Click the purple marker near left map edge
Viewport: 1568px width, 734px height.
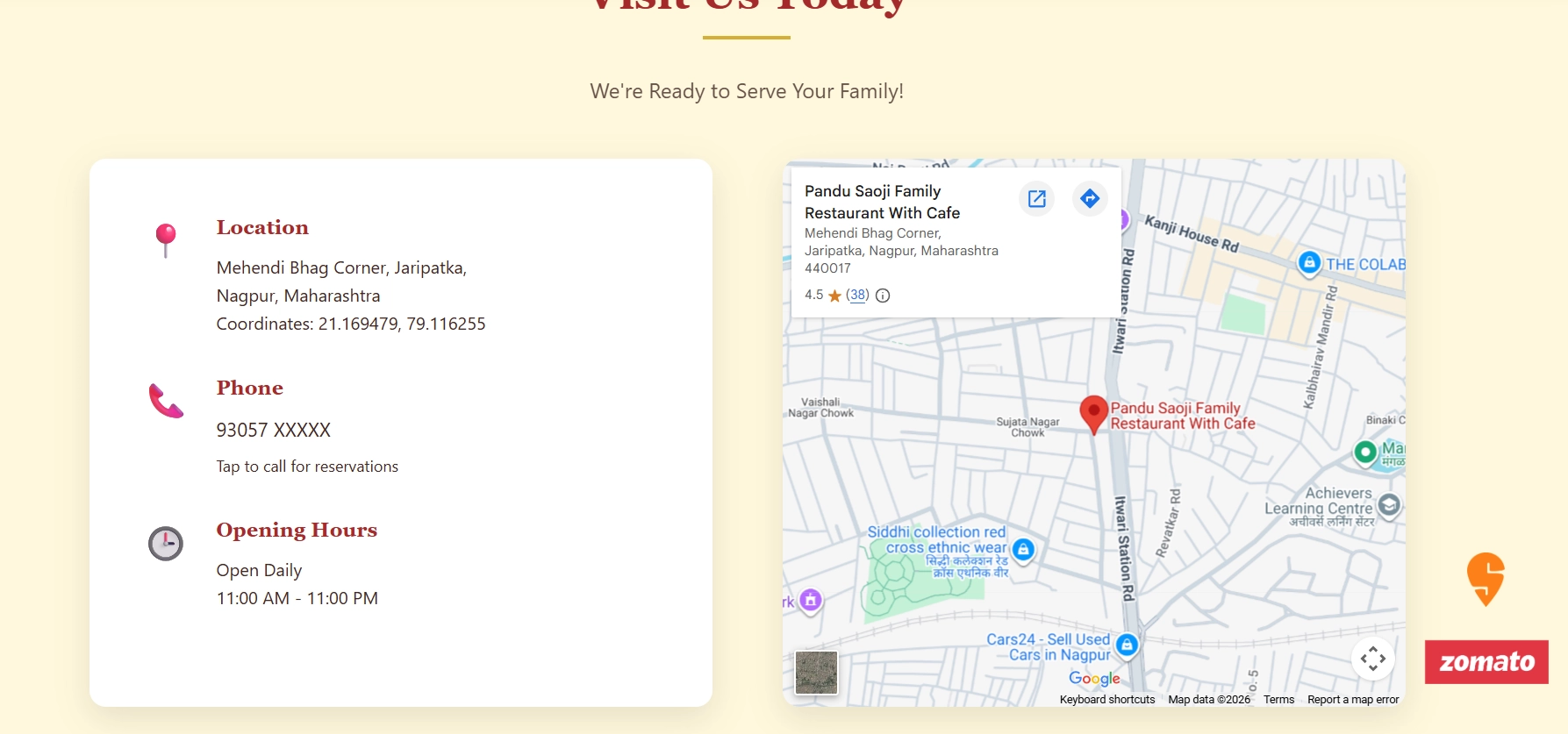811,601
